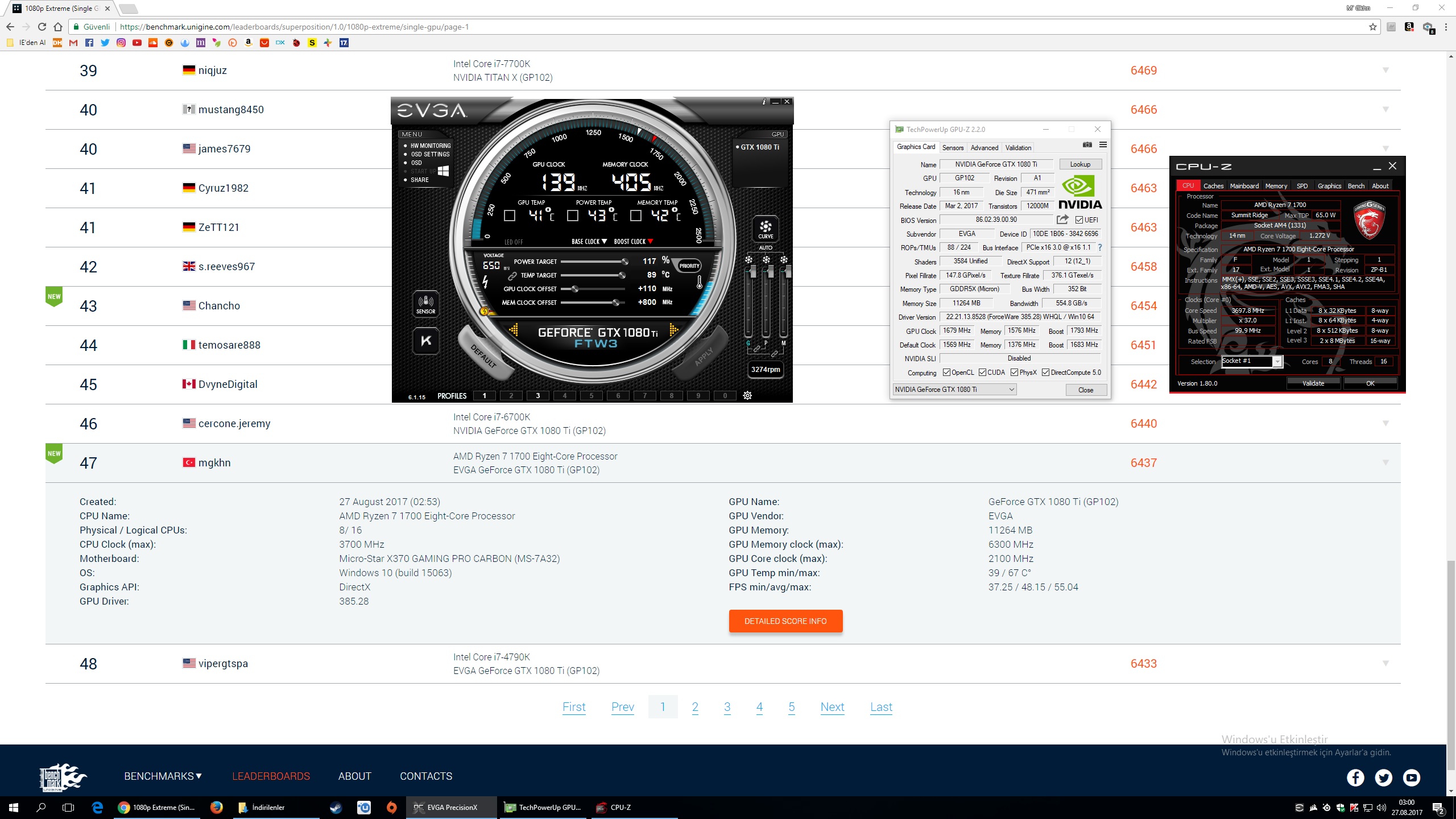Toggle PhysX checkbox in GPU-Z

[1014, 373]
